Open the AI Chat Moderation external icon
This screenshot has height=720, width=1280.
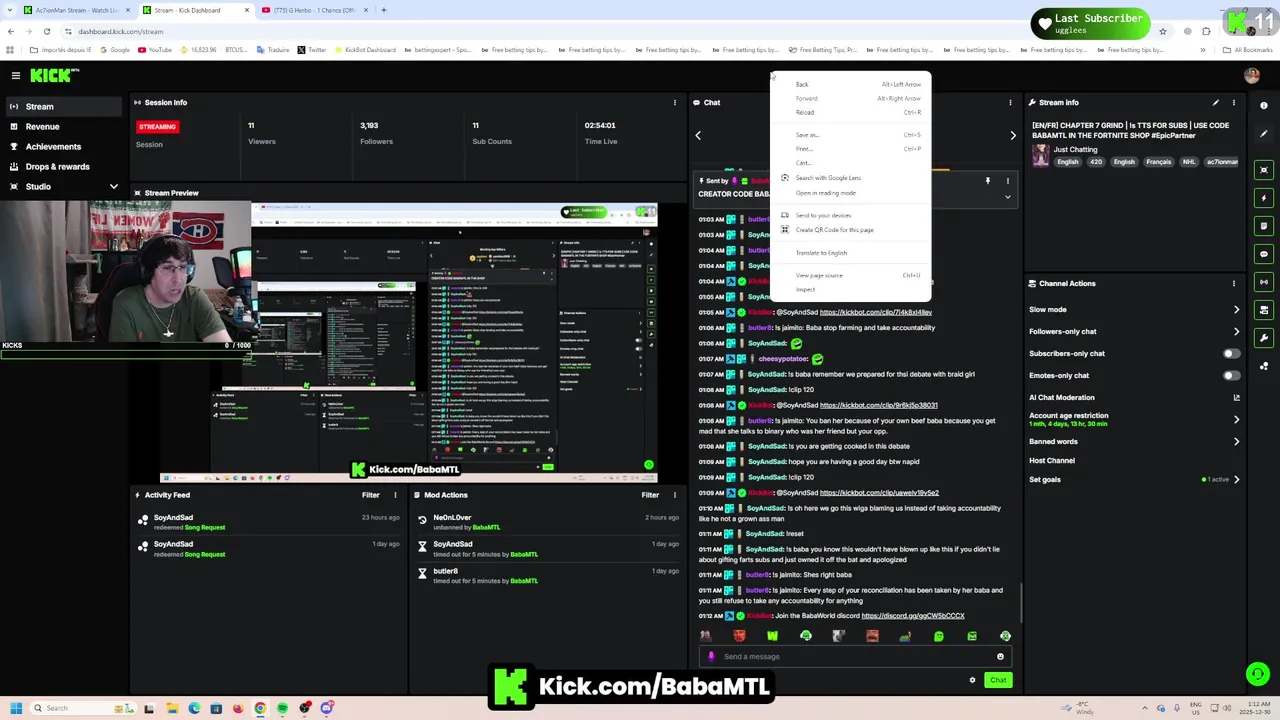pyautogui.click(x=1236, y=397)
